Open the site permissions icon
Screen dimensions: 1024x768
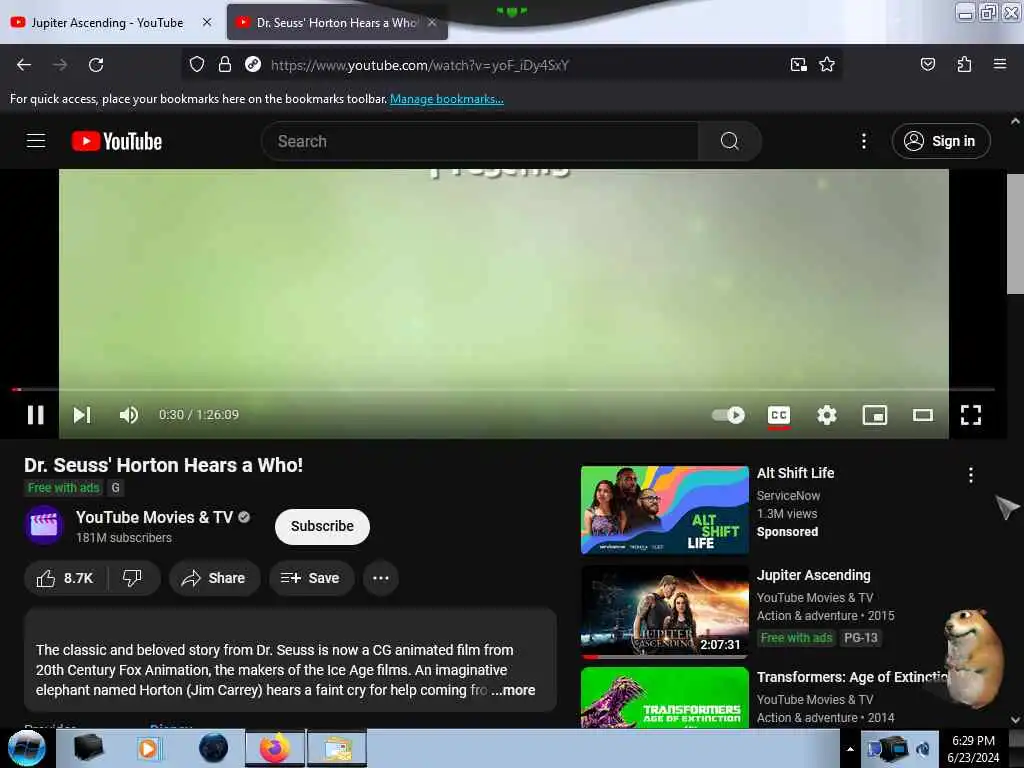(253, 64)
